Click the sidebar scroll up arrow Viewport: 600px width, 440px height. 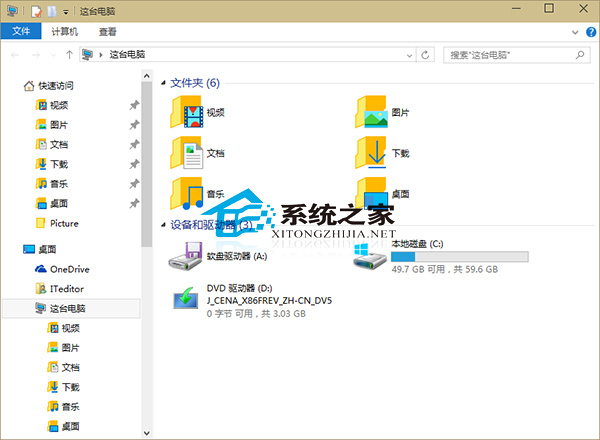[147, 76]
